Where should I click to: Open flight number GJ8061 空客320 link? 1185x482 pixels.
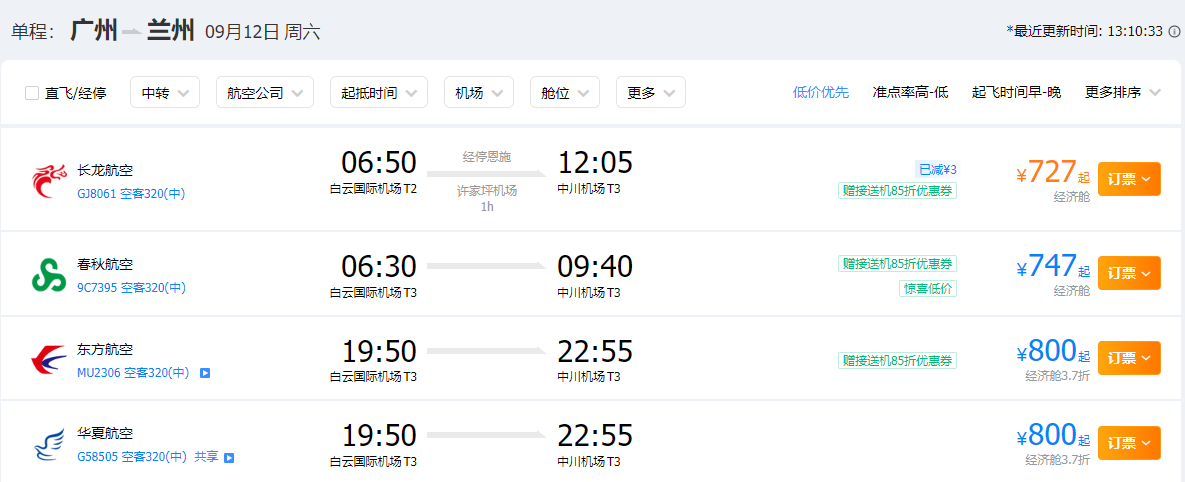(131, 193)
